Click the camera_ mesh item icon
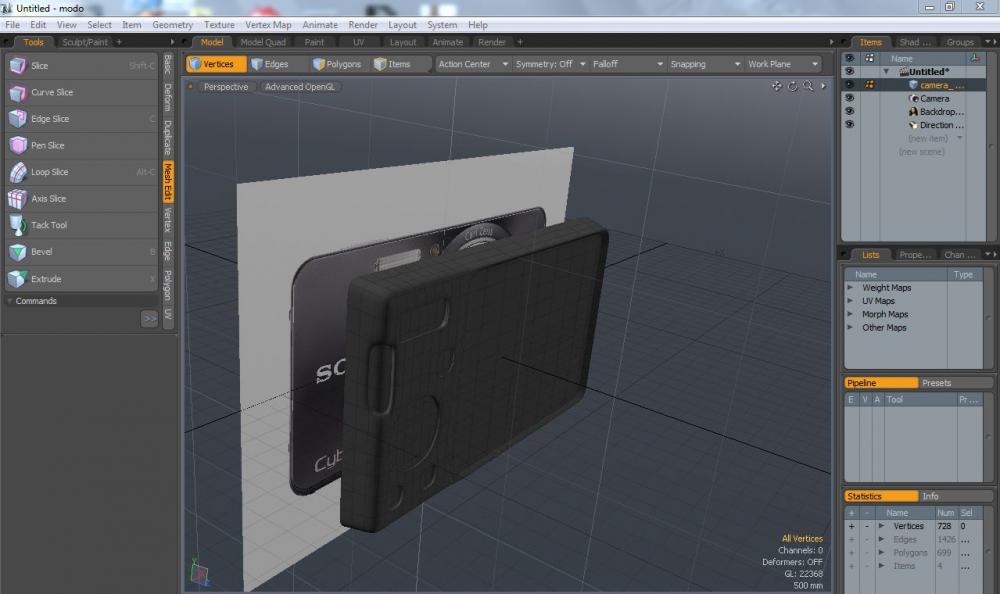The image size is (1000, 594). 913,85
